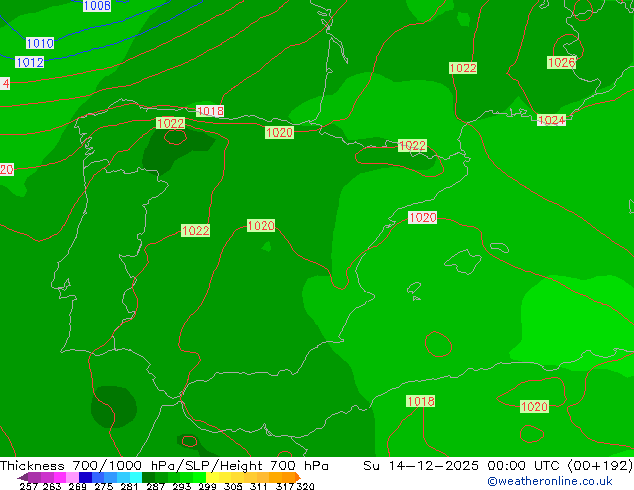Viewport: 634px width, 490px height.
Task: Select the dark navy blue legend swatch
Action: pos(85,477)
